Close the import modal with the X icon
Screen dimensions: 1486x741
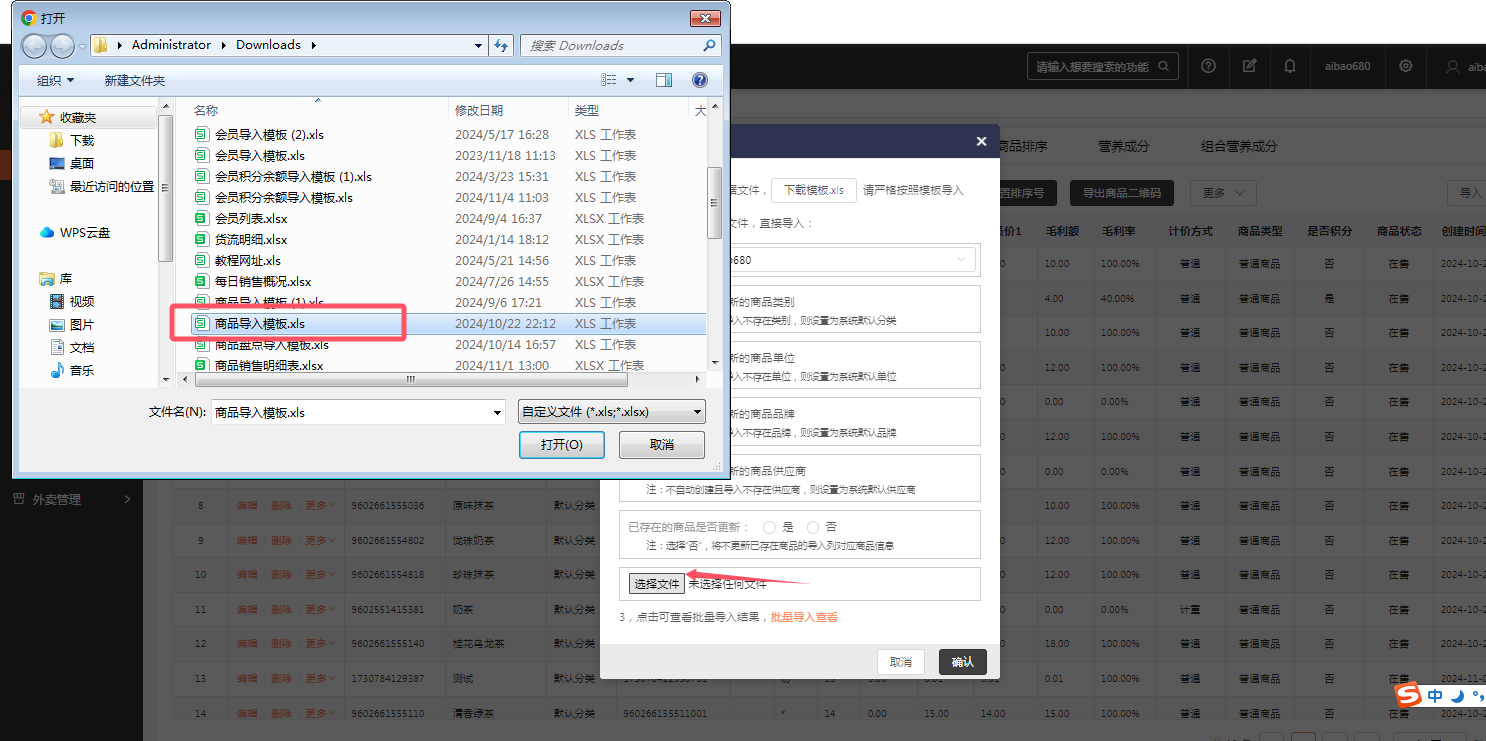point(981,142)
